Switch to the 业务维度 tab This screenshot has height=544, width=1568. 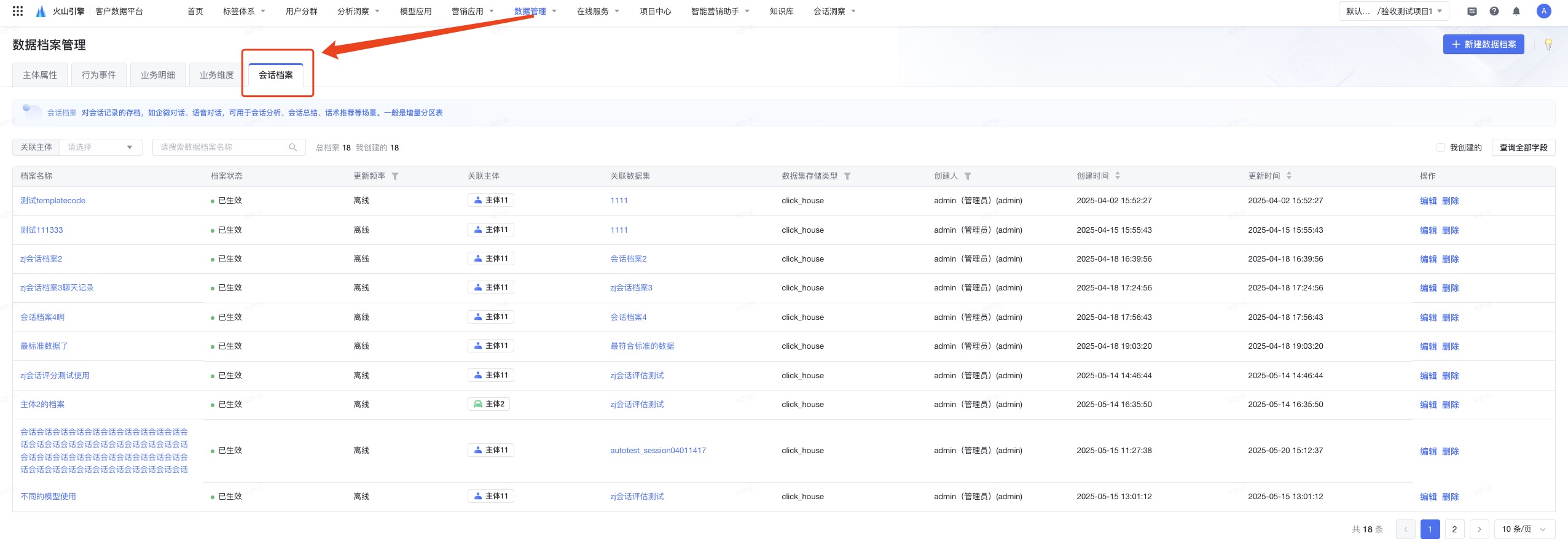click(217, 75)
